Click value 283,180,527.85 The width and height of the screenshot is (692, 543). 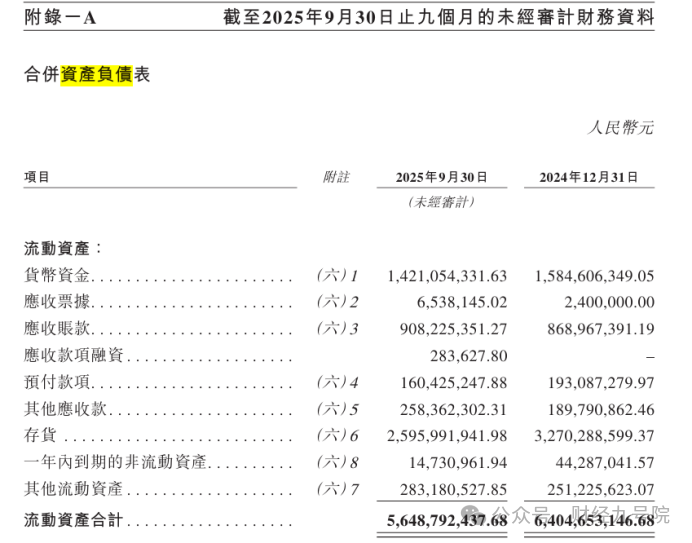(454, 490)
